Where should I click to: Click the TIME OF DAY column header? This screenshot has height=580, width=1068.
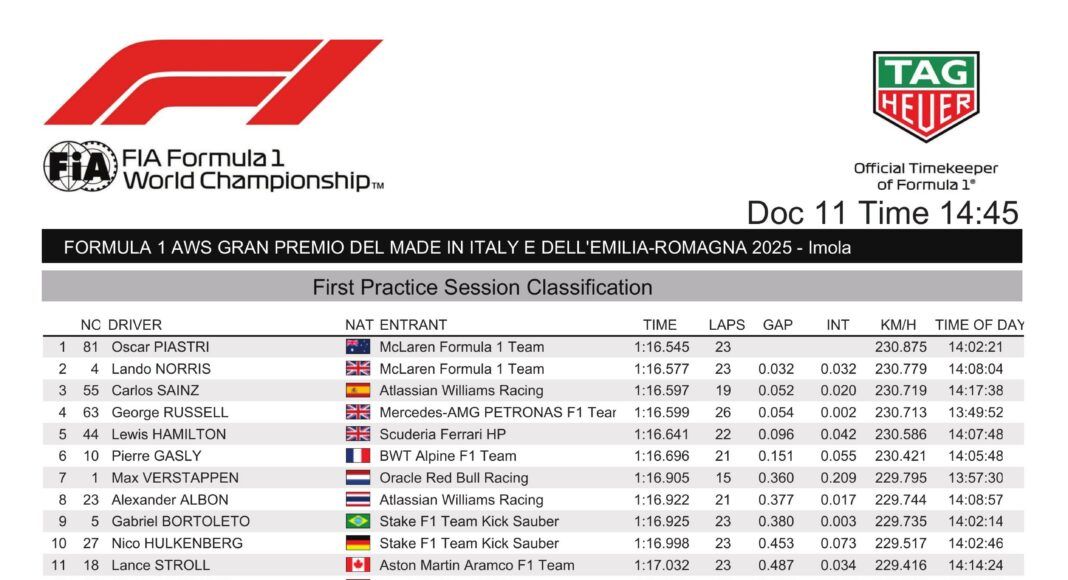pos(979,325)
